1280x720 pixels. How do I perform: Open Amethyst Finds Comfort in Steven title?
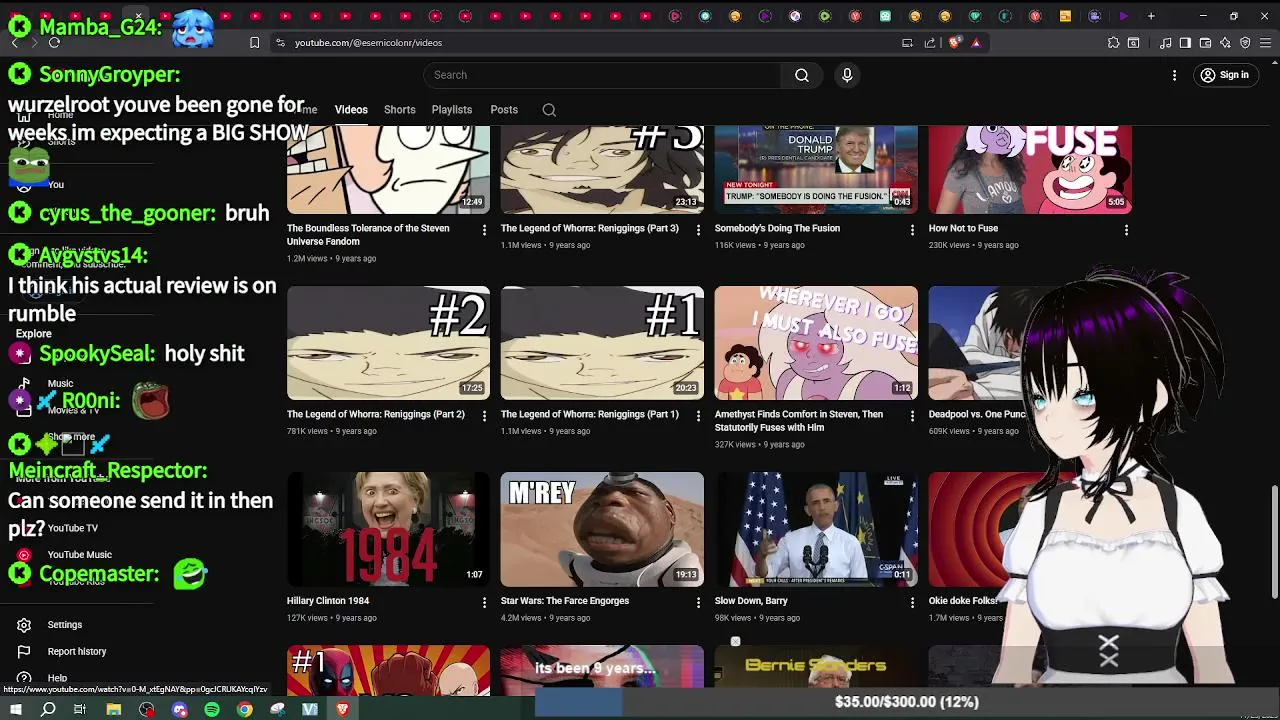pos(799,421)
